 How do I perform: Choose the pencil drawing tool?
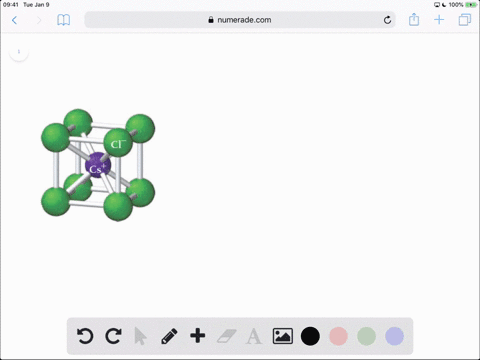click(x=169, y=336)
